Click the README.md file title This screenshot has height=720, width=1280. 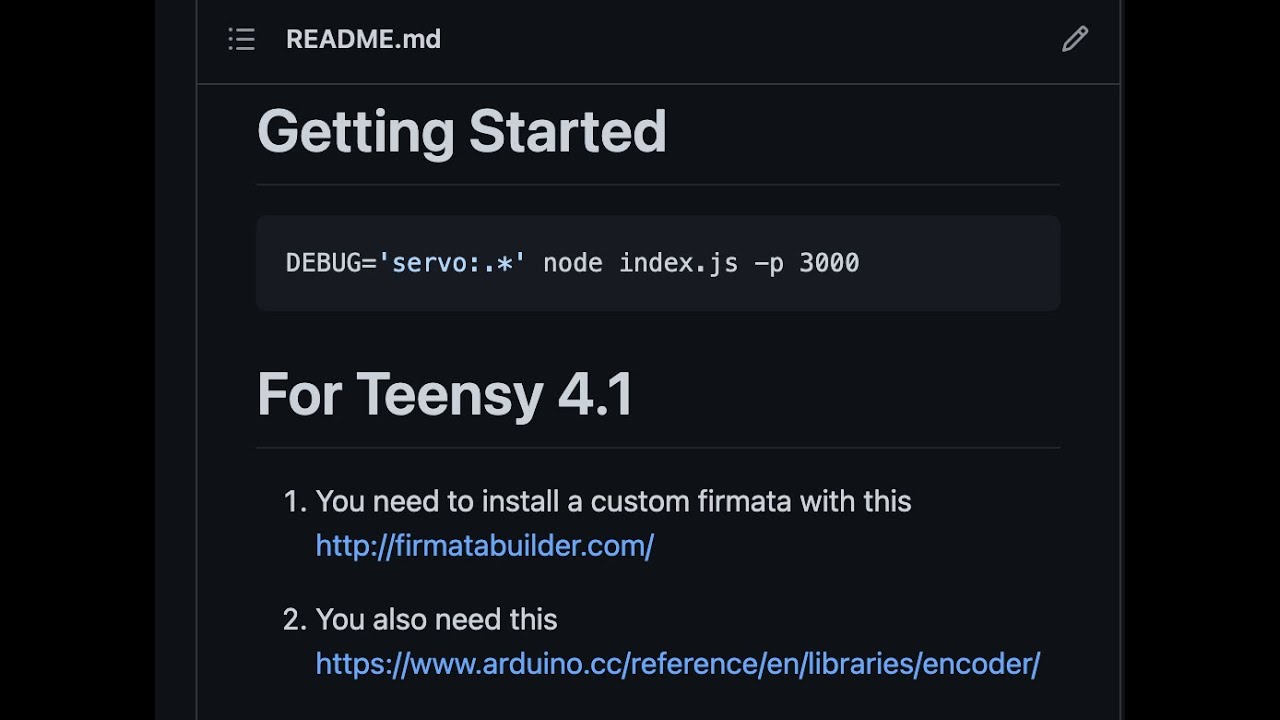click(x=363, y=39)
